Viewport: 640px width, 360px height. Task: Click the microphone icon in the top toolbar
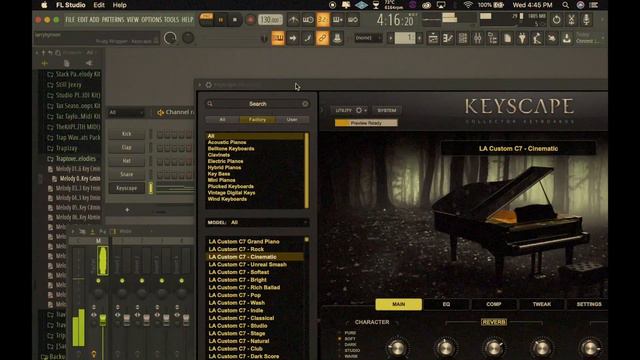pyautogui.click(x=586, y=20)
